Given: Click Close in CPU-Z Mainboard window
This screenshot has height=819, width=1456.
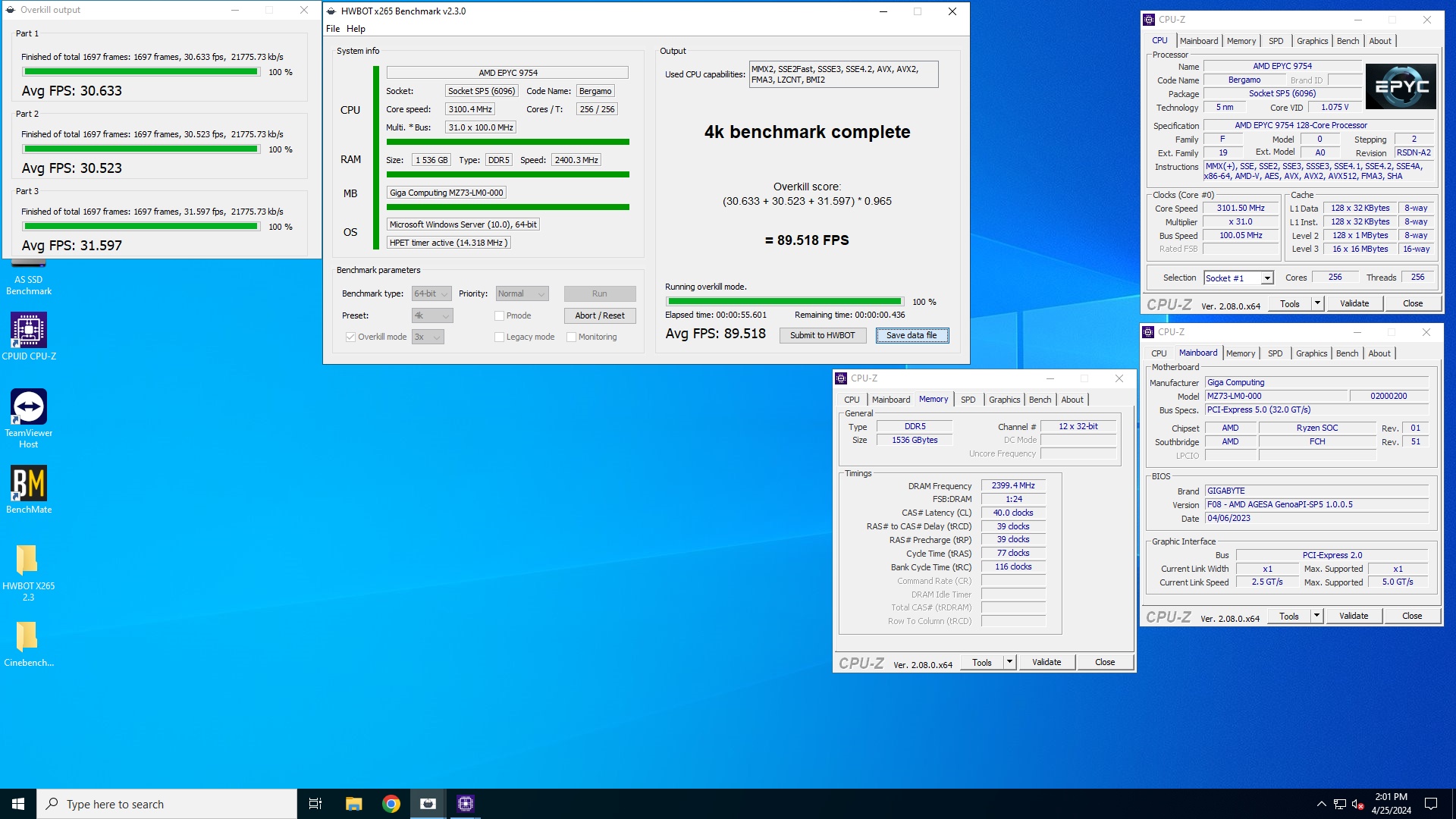Looking at the screenshot, I should (x=1412, y=616).
